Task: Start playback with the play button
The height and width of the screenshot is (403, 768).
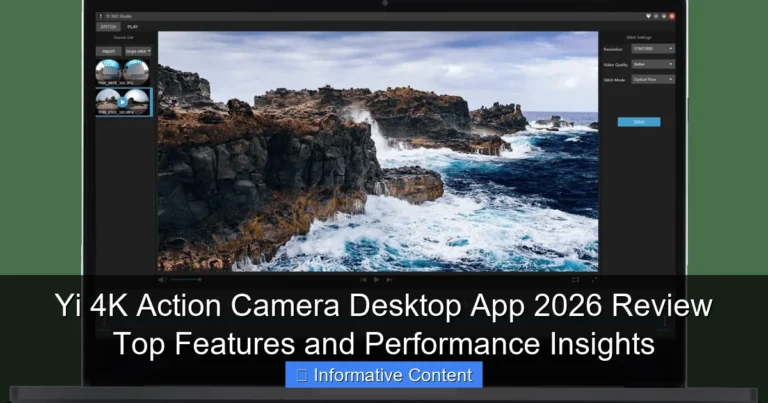Action: tap(376, 280)
